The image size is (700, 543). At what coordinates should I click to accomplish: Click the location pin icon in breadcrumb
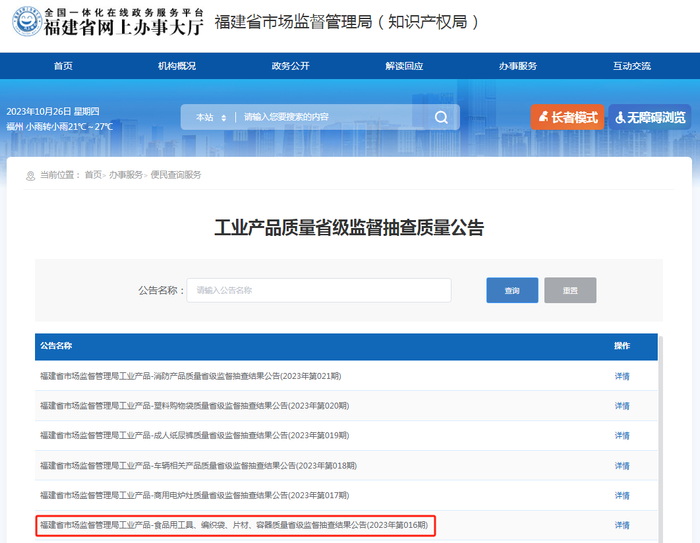click(x=30, y=176)
